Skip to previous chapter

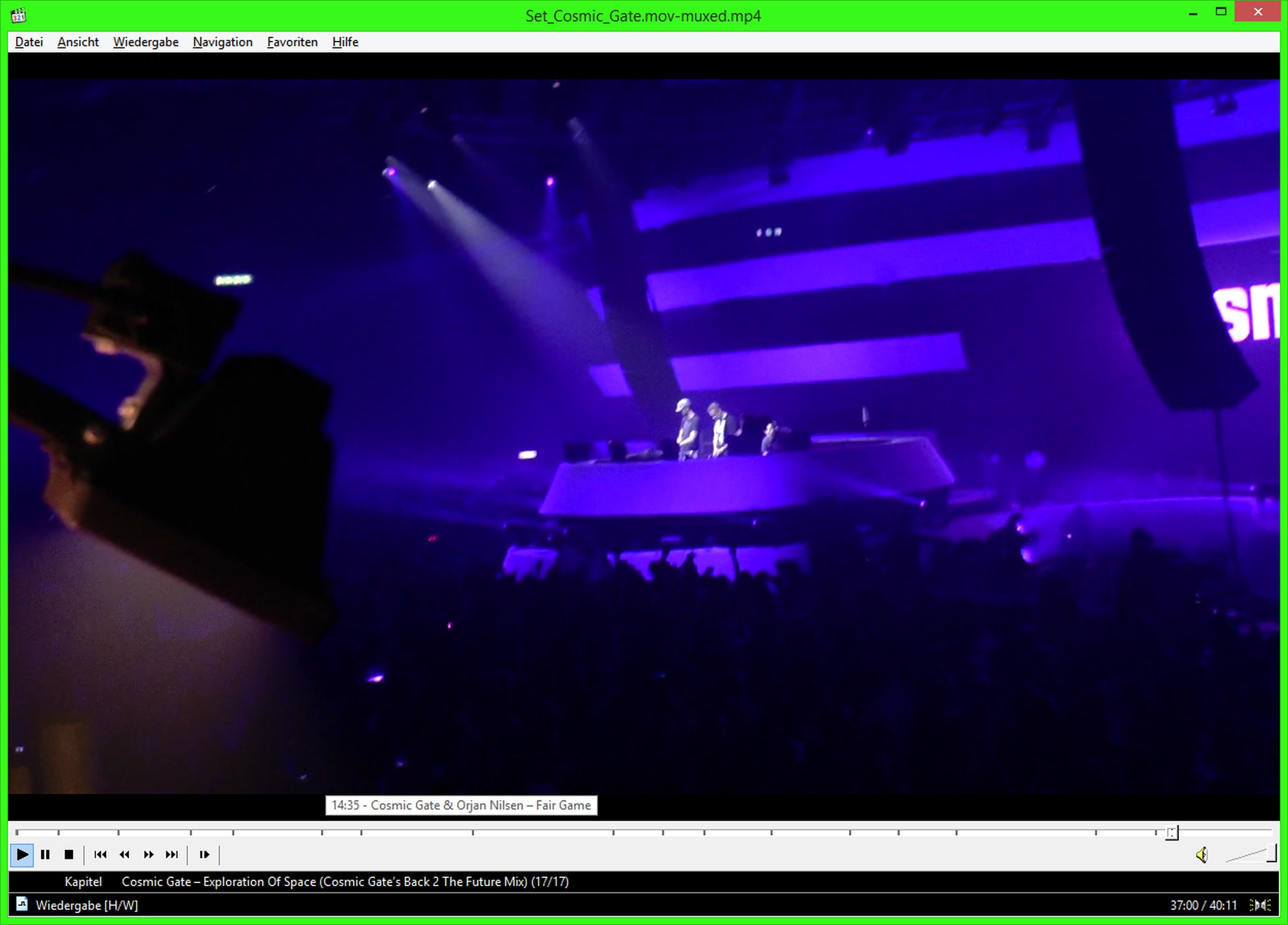pyautogui.click(x=101, y=855)
